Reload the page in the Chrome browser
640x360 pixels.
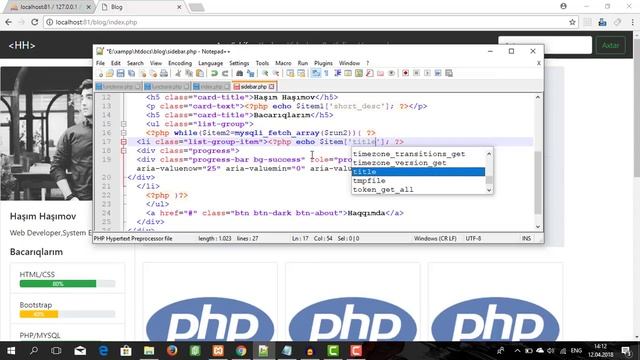coord(35,22)
